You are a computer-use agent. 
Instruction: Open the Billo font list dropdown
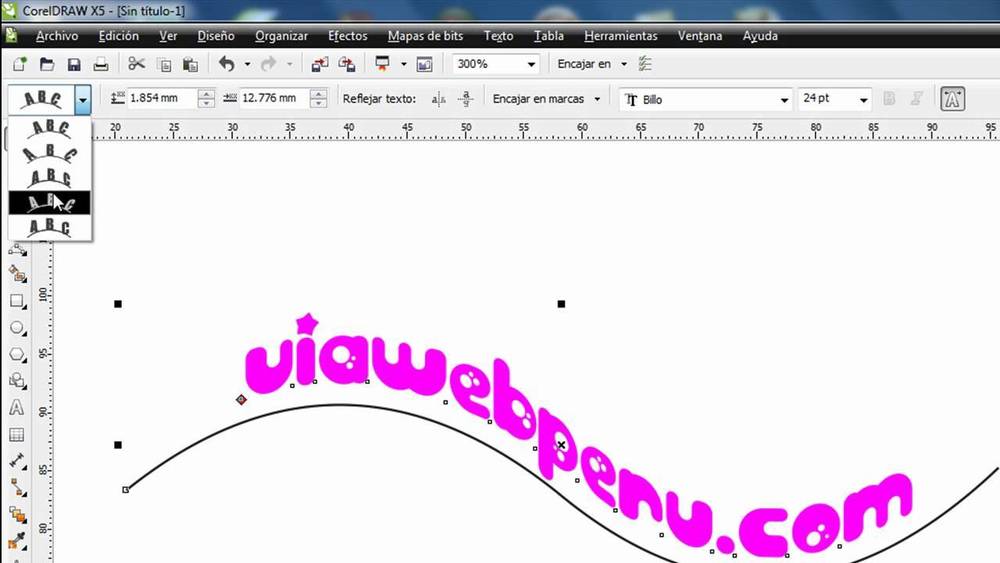coord(784,99)
